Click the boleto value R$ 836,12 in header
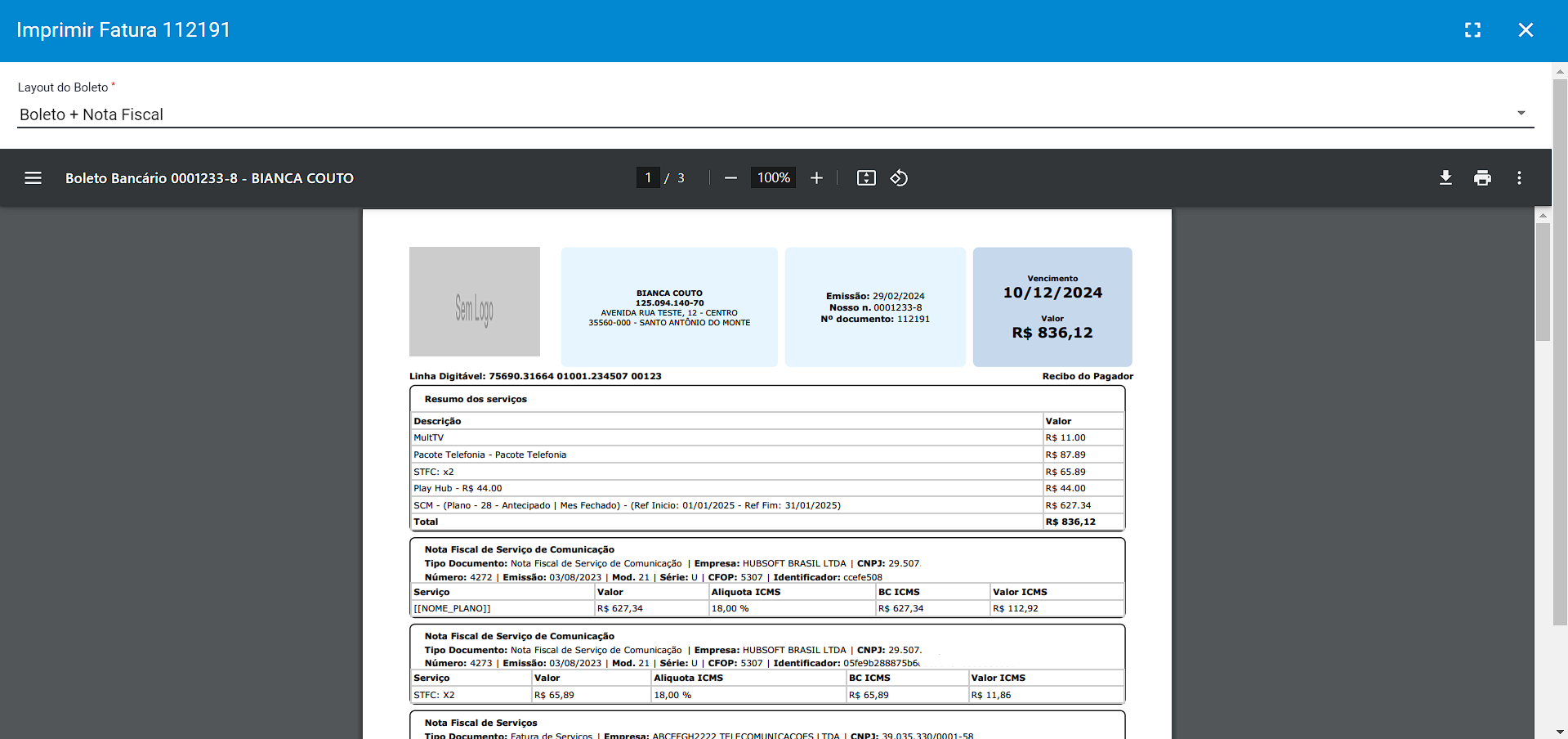Viewport: 1568px width, 739px height. point(1052,333)
